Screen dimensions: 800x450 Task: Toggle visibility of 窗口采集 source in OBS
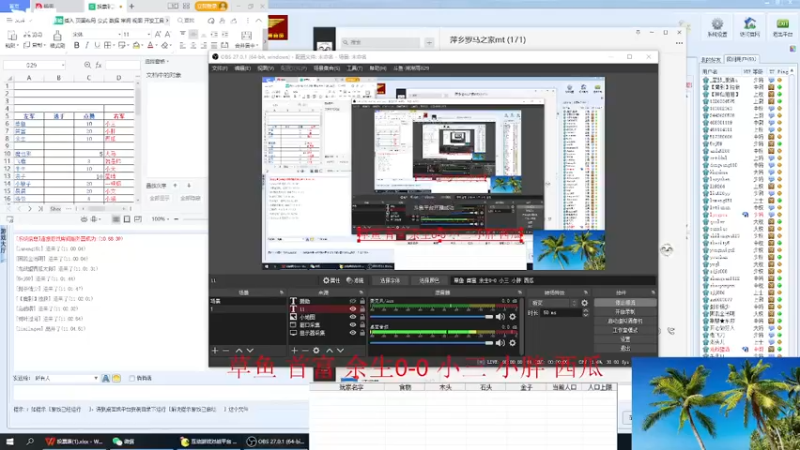[353, 324]
